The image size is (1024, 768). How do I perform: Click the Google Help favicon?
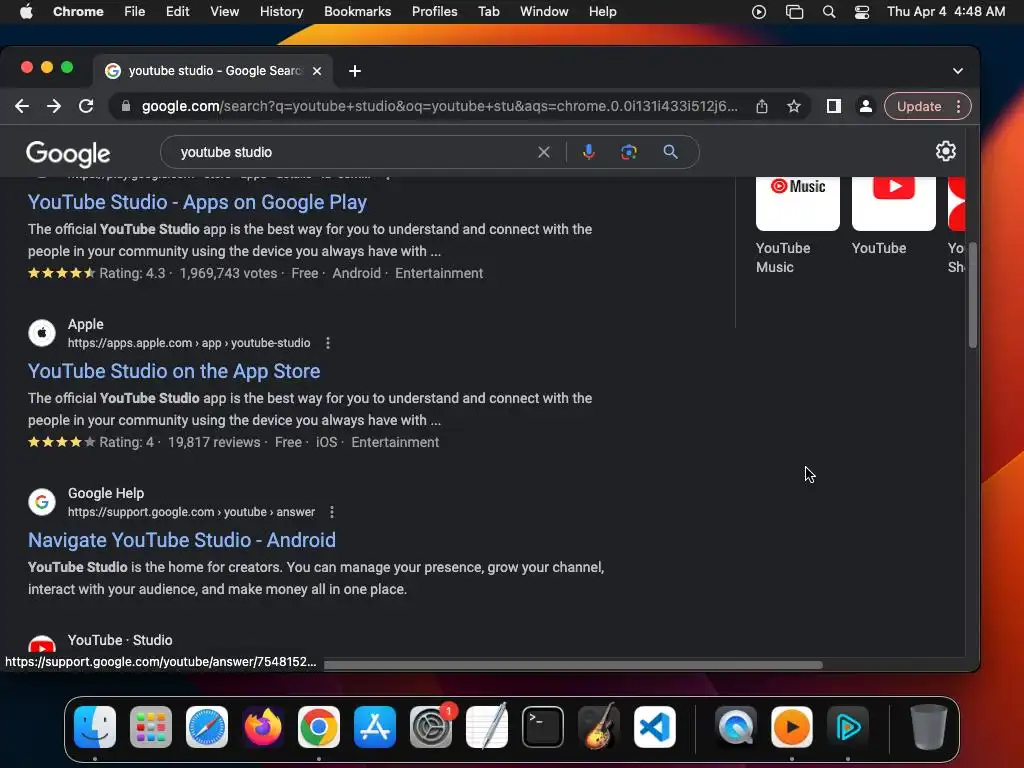click(42, 502)
